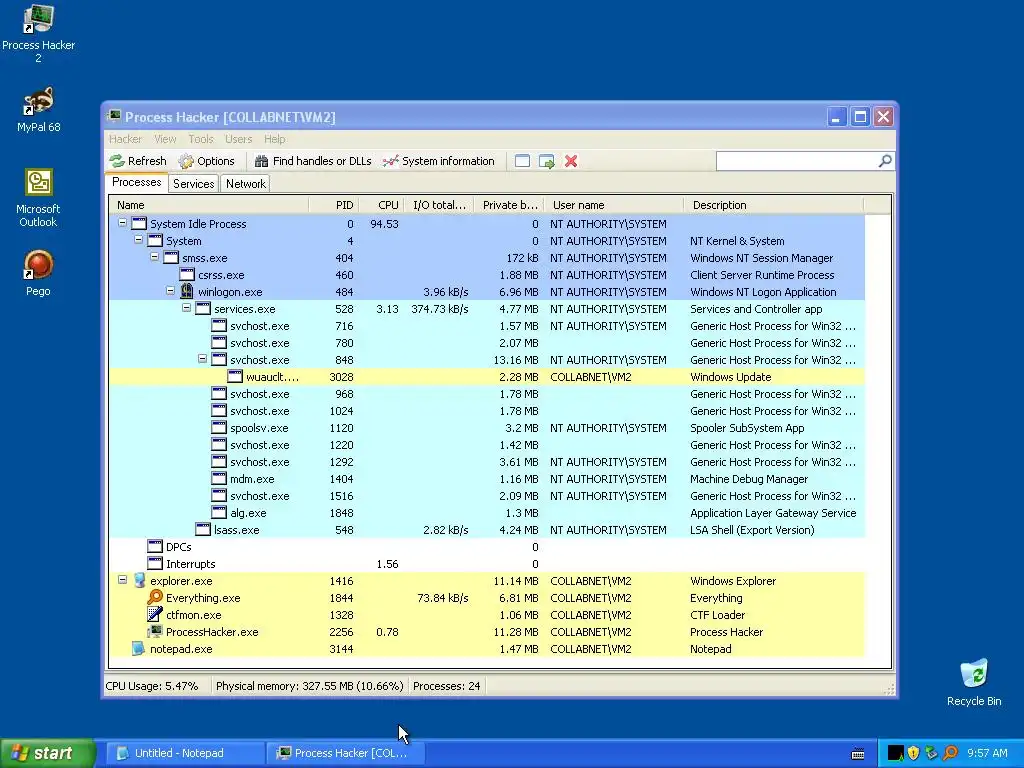Click the find window and thread icon
This screenshot has width=1024, height=768.
(547, 161)
